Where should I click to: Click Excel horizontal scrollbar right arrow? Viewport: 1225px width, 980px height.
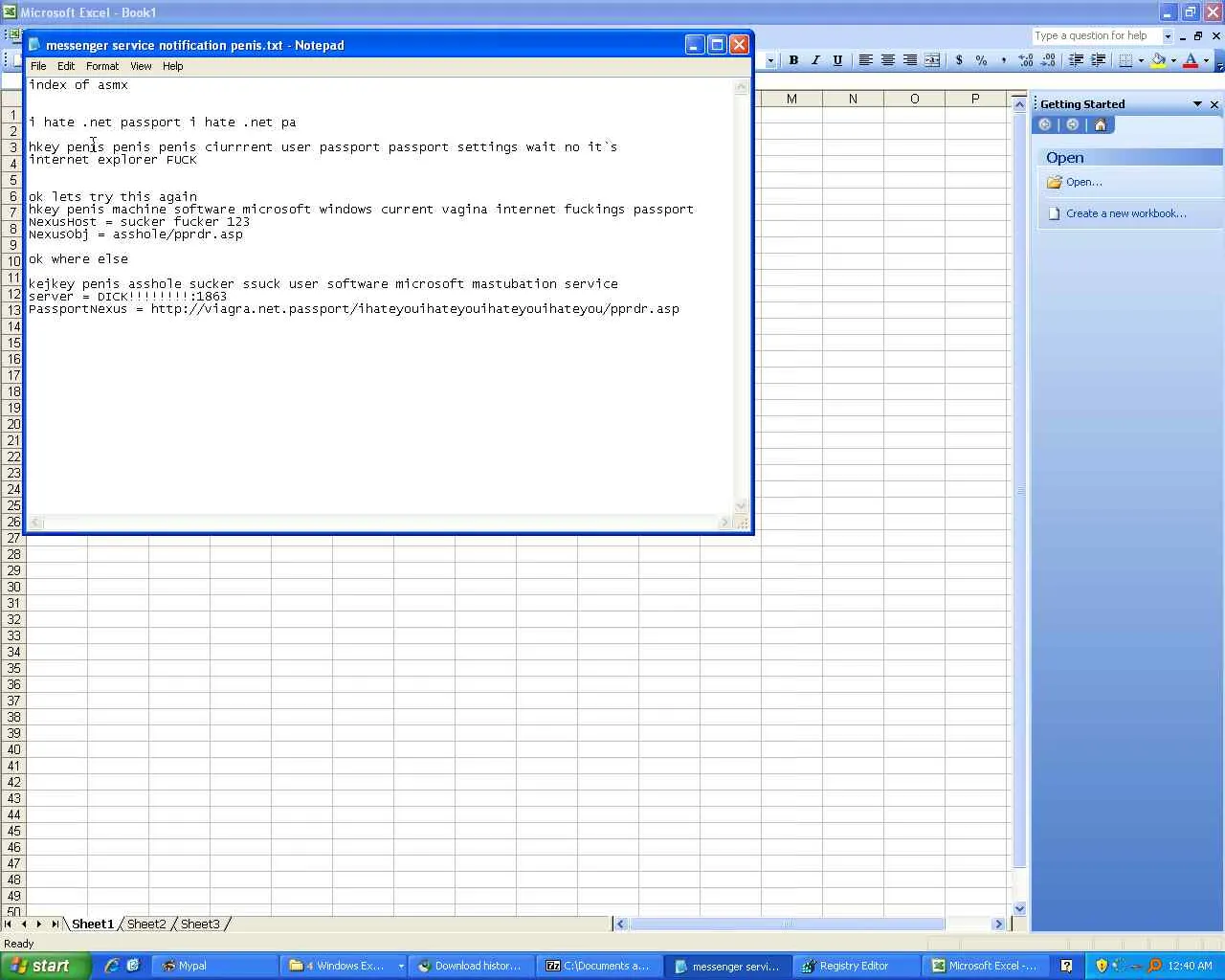(998, 924)
